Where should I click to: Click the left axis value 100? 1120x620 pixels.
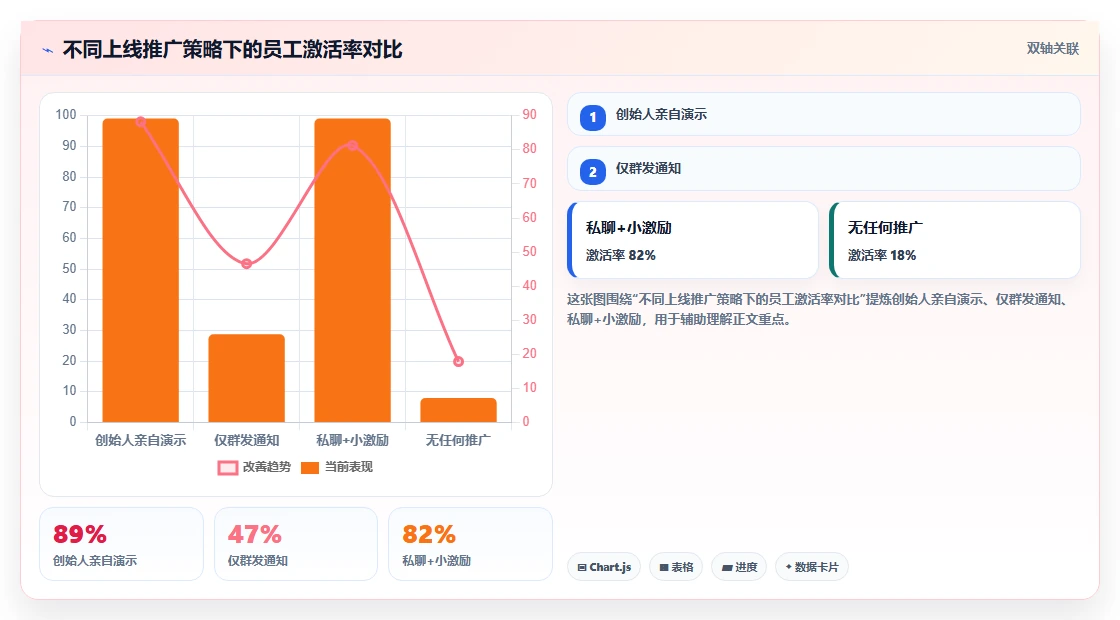pos(66,115)
